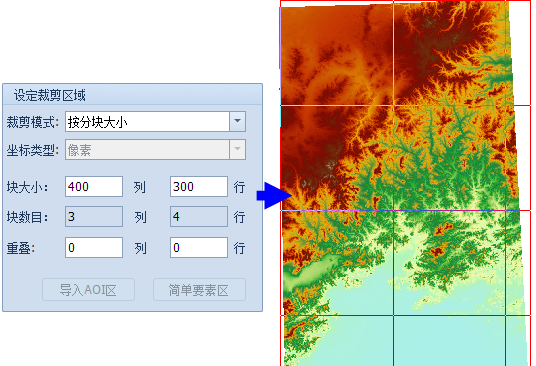Select the 块数目 row field showing 4
Image resolution: width=536 pixels, height=366 pixels.
click(x=199, y=216)
